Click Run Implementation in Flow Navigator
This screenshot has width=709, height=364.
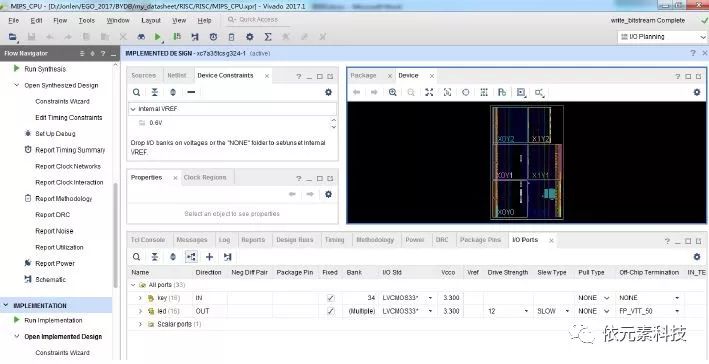[53, 320]
